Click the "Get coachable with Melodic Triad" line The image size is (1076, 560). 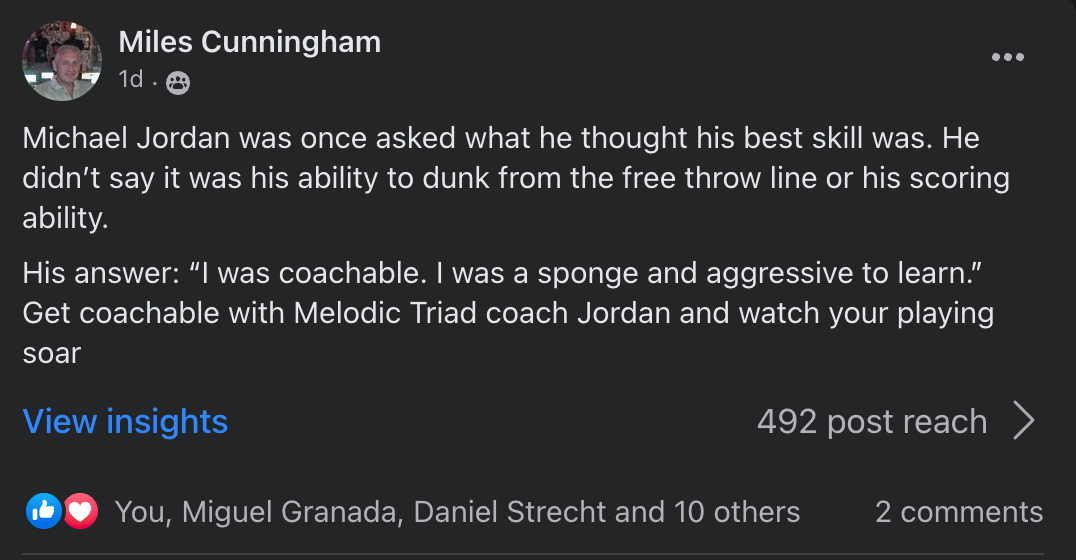coord(507,313)
